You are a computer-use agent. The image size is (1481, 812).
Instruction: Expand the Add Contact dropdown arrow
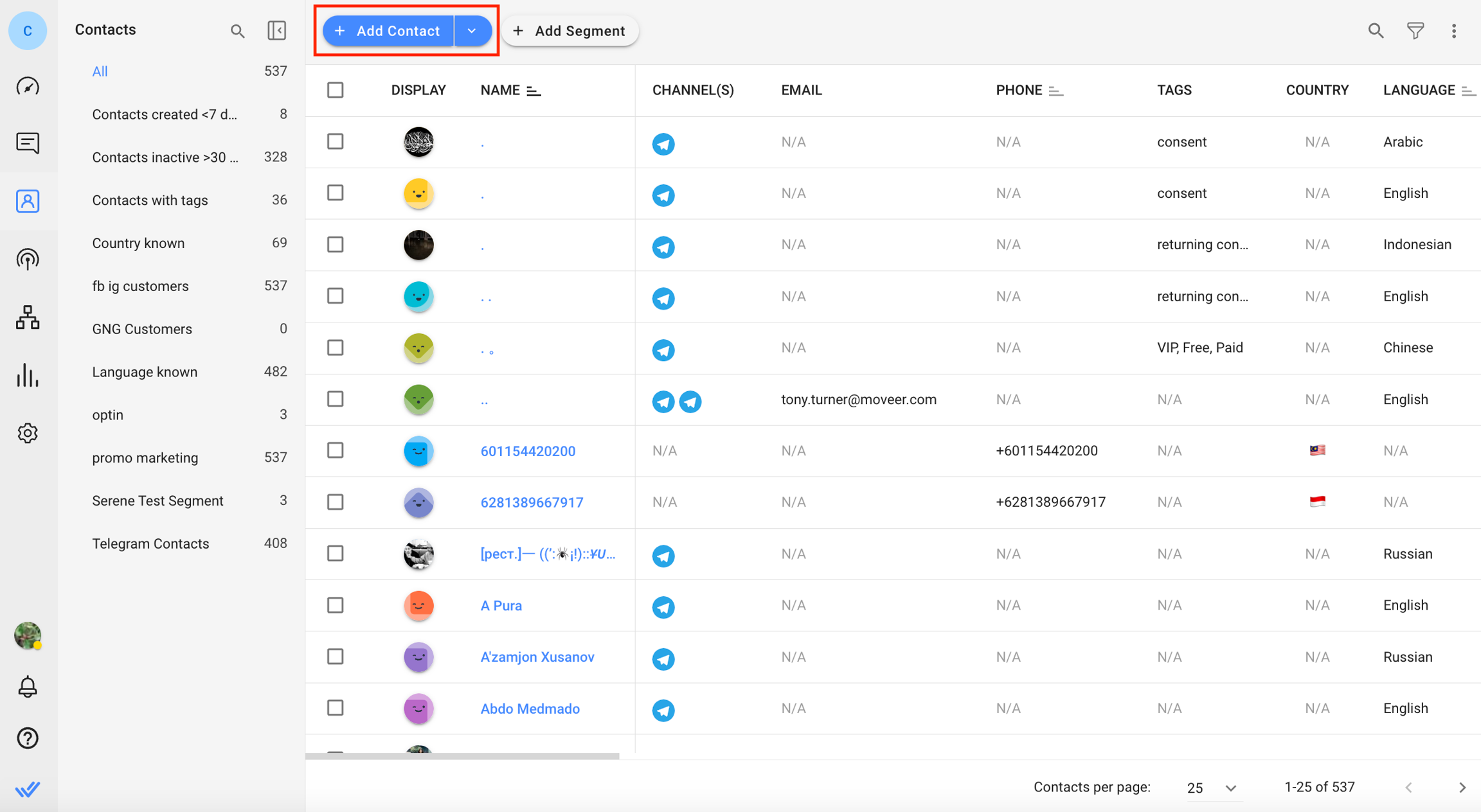pyautogui.click(x=472, y=30)
